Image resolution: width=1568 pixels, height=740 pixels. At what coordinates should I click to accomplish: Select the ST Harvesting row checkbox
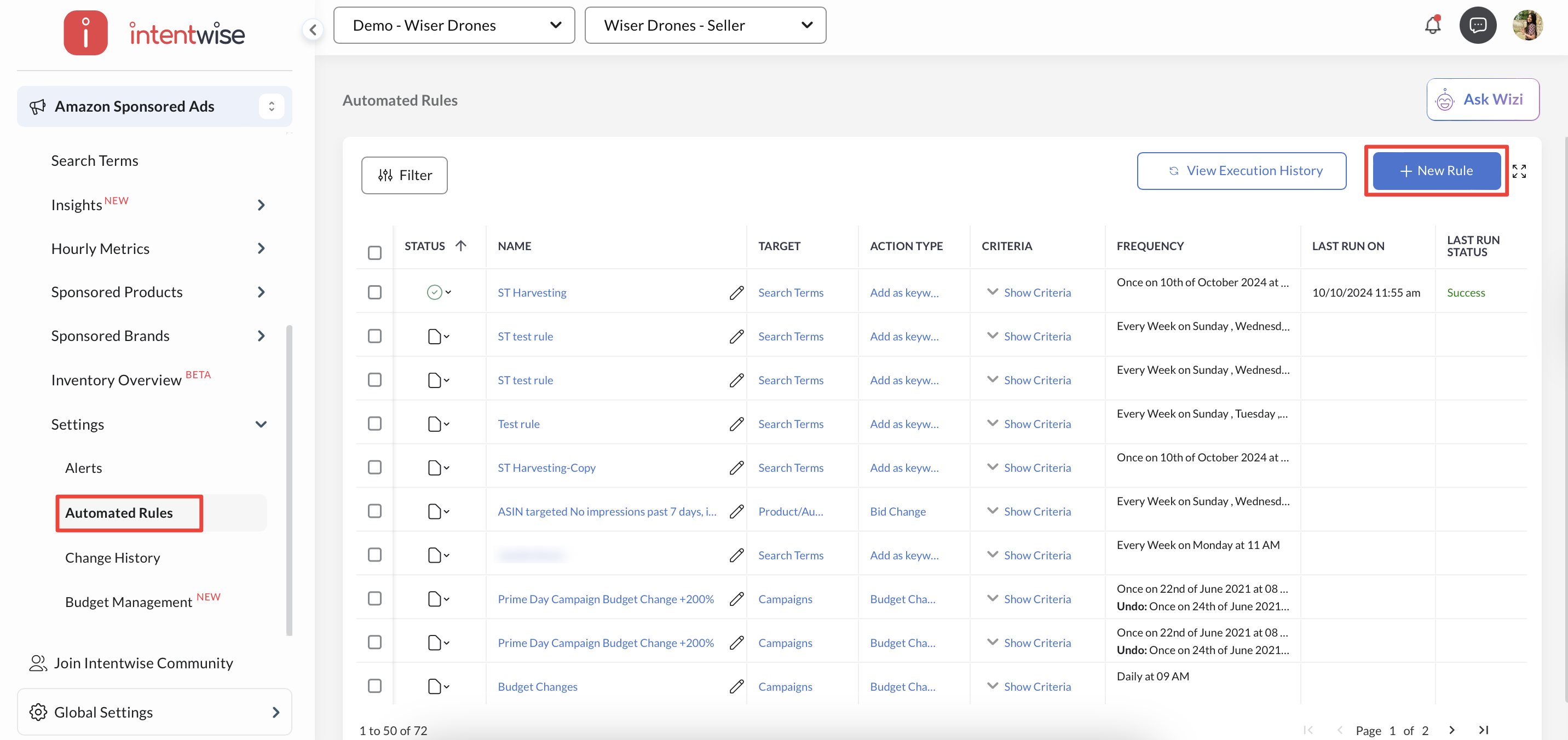tap(374, 293)
